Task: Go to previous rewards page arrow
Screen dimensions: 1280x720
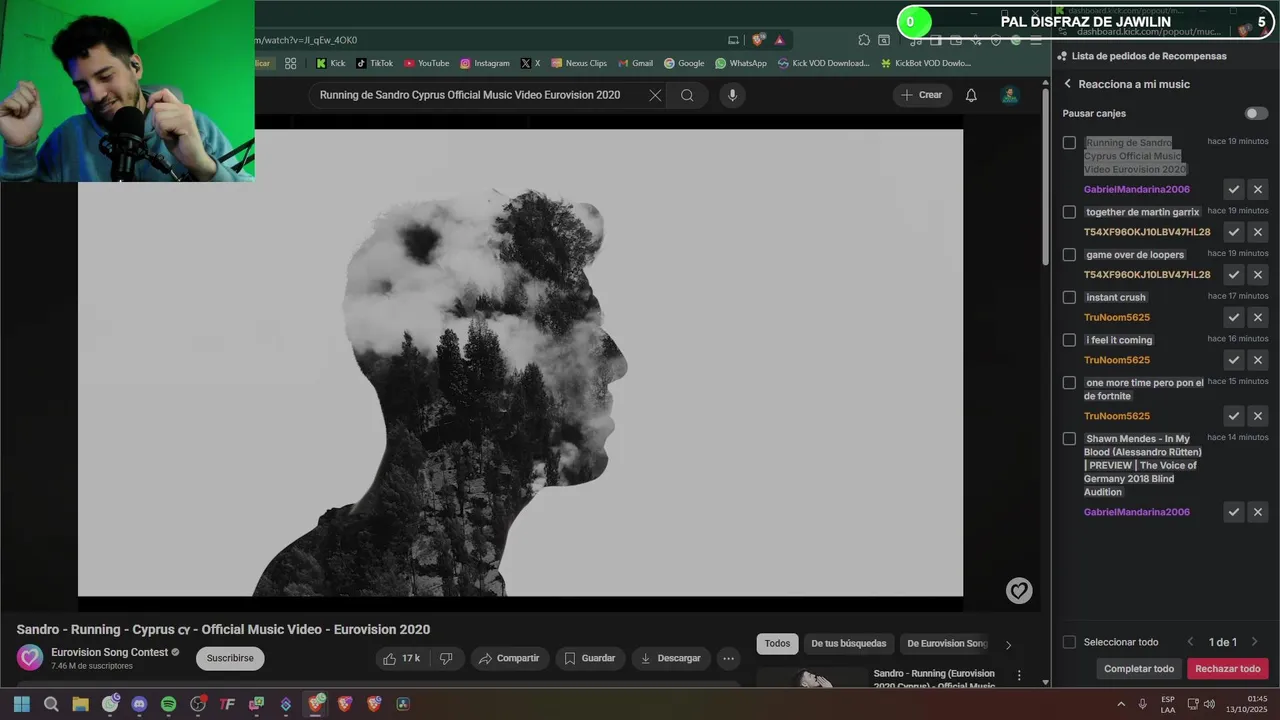Action: [x=1190, y=642]
